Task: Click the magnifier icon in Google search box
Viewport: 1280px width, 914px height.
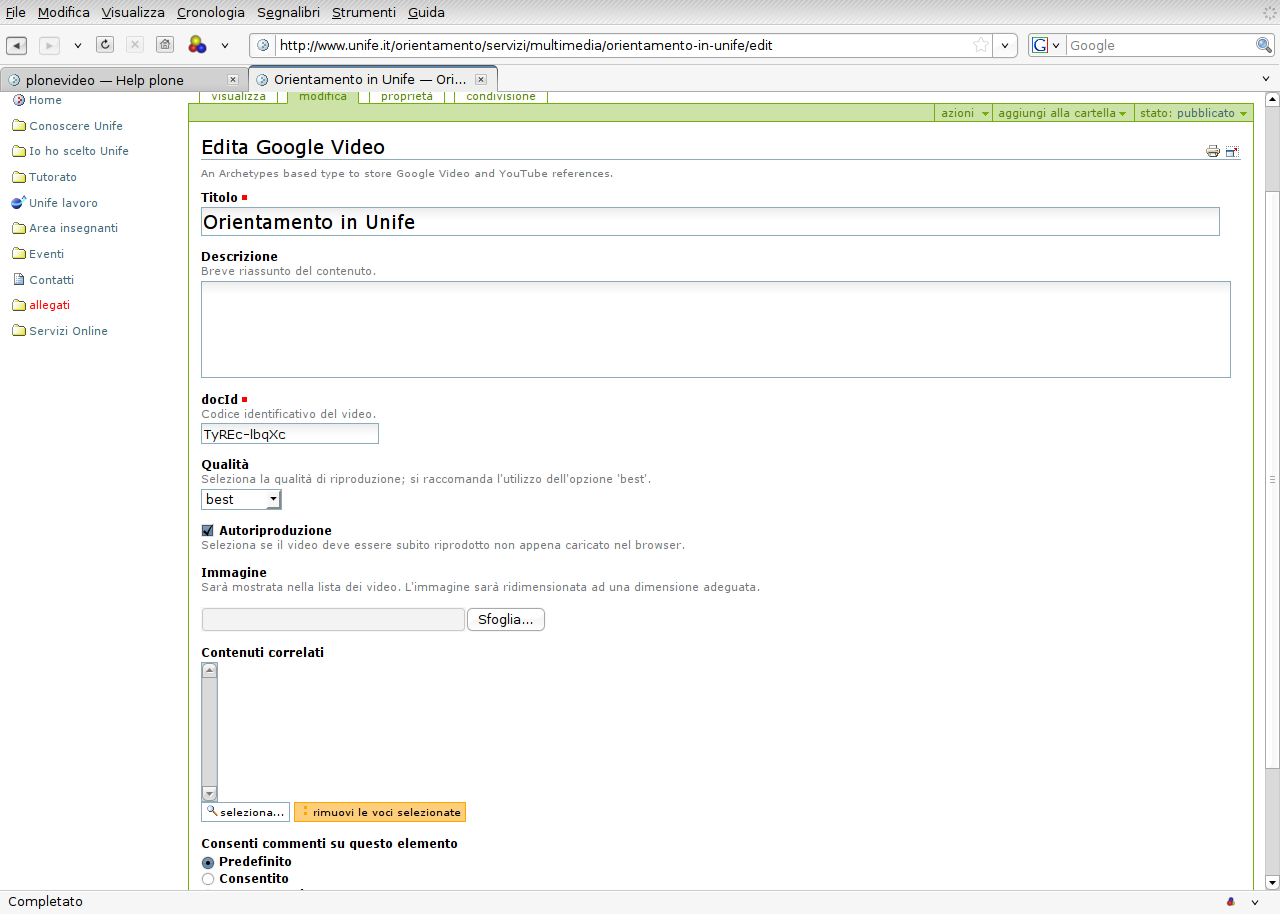Action: (x=1264, y=45)
